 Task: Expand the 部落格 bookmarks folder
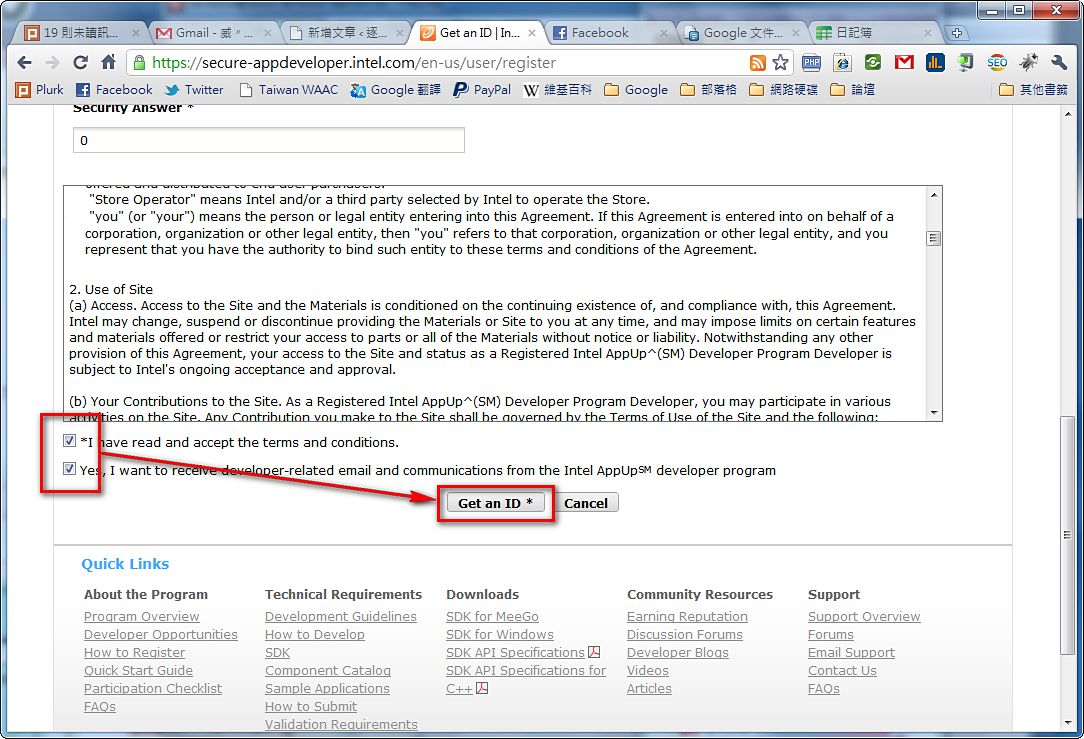pyautogui.click(x=709, y=90)
